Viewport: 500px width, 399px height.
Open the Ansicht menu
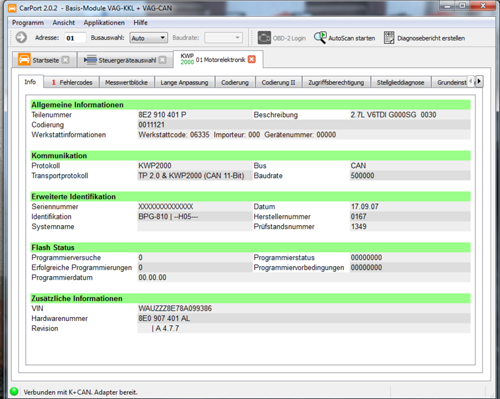tap(63, 23)
